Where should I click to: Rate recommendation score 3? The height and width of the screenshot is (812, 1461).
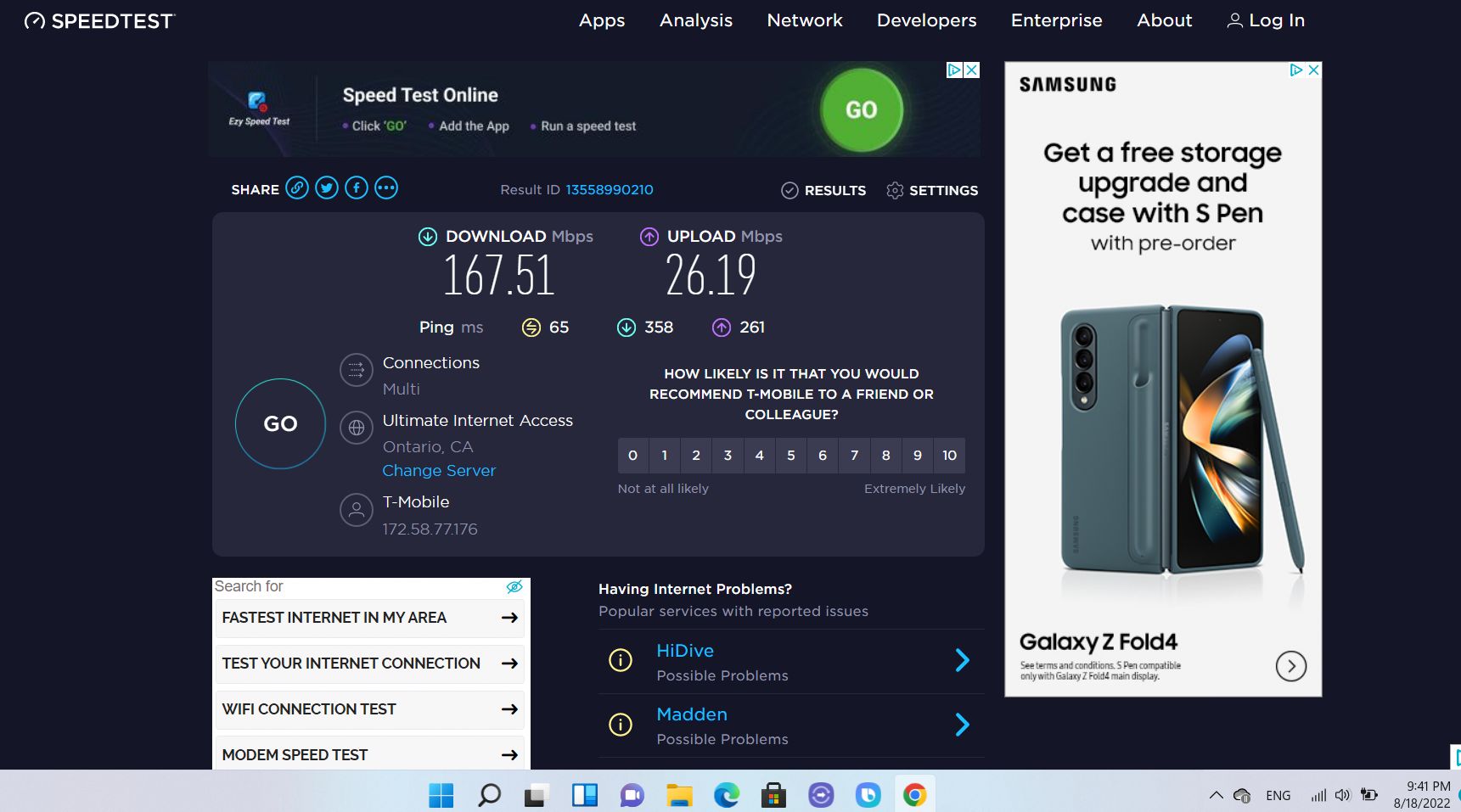[728, 456]
